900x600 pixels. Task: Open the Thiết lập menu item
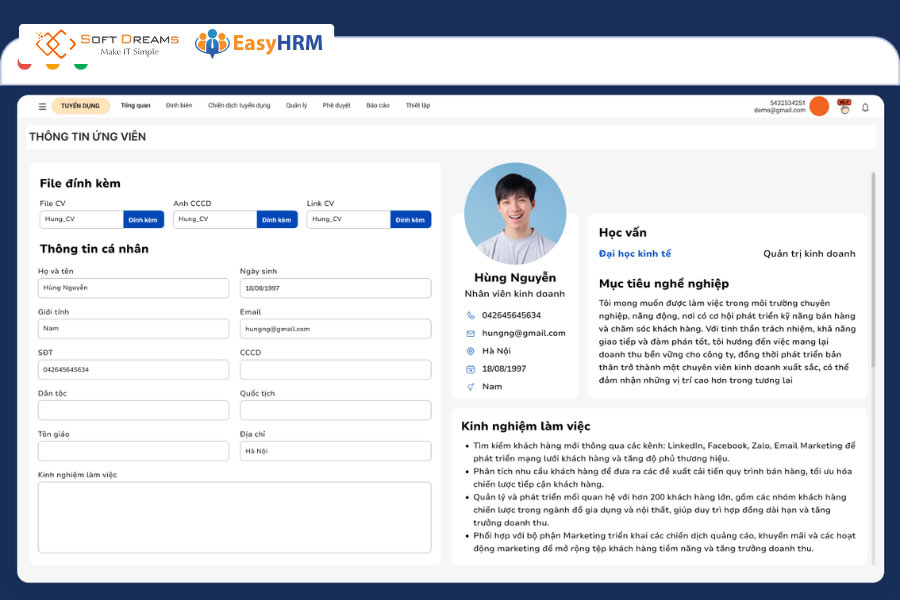coord(418,104)
